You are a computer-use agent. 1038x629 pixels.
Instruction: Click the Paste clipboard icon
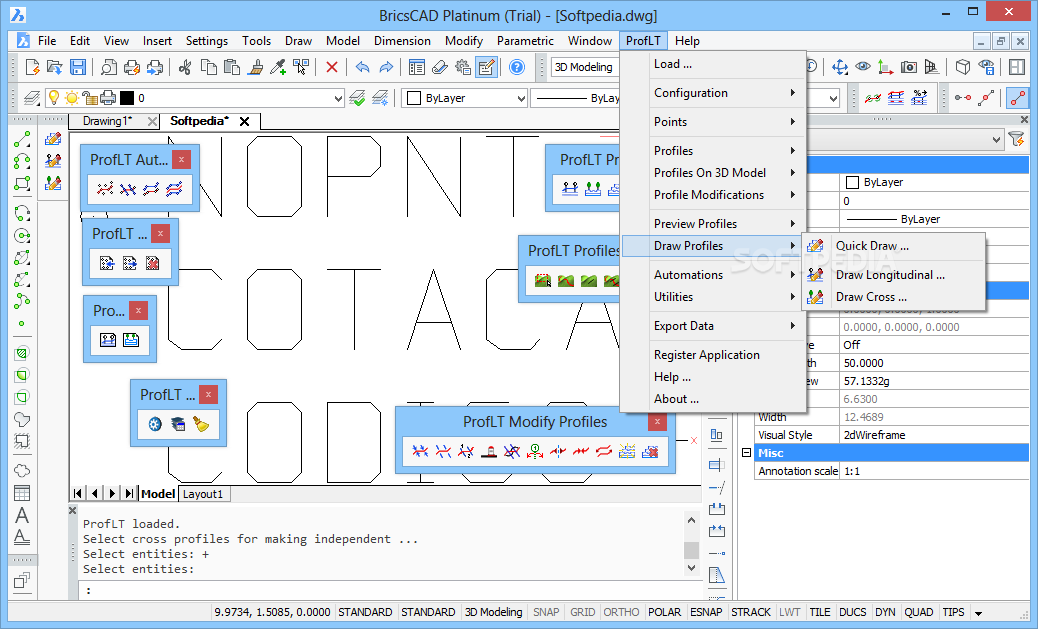(232, 67)
